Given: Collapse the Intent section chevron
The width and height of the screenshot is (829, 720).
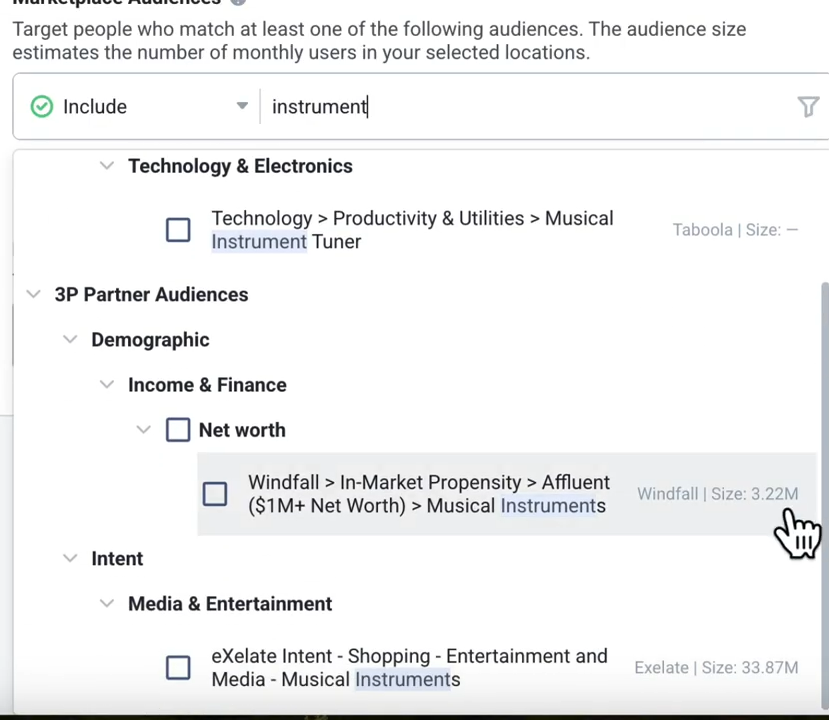Looking at the screenshot, I should point(70,559).
